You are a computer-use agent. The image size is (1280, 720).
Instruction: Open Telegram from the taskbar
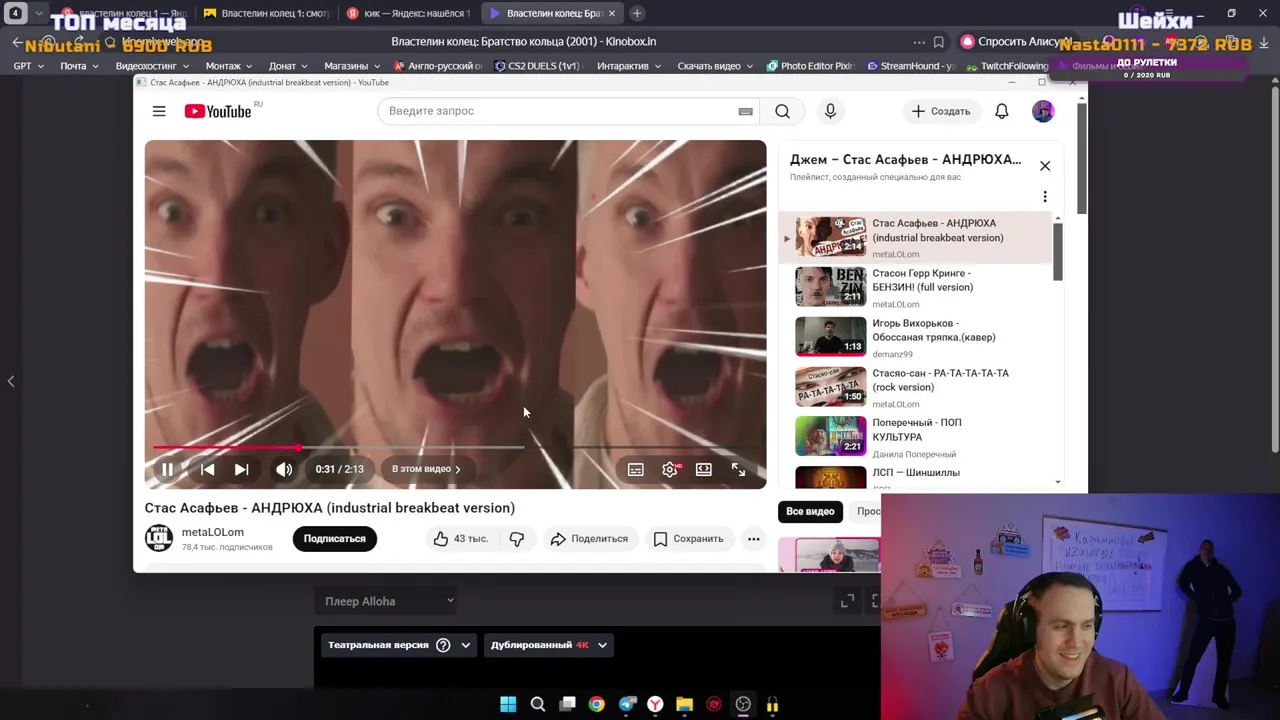click(x=626, y=705)
